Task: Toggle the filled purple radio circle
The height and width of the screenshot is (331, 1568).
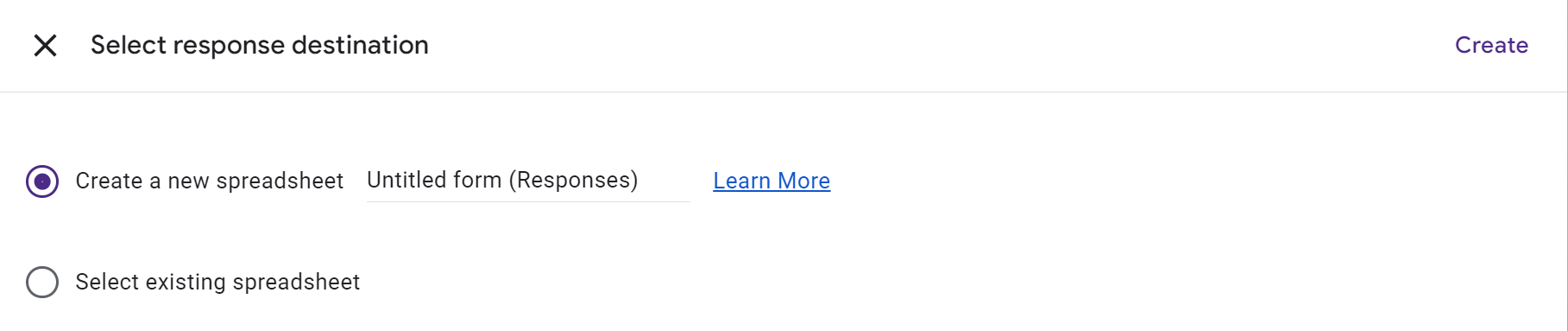Action: point(42,181)
